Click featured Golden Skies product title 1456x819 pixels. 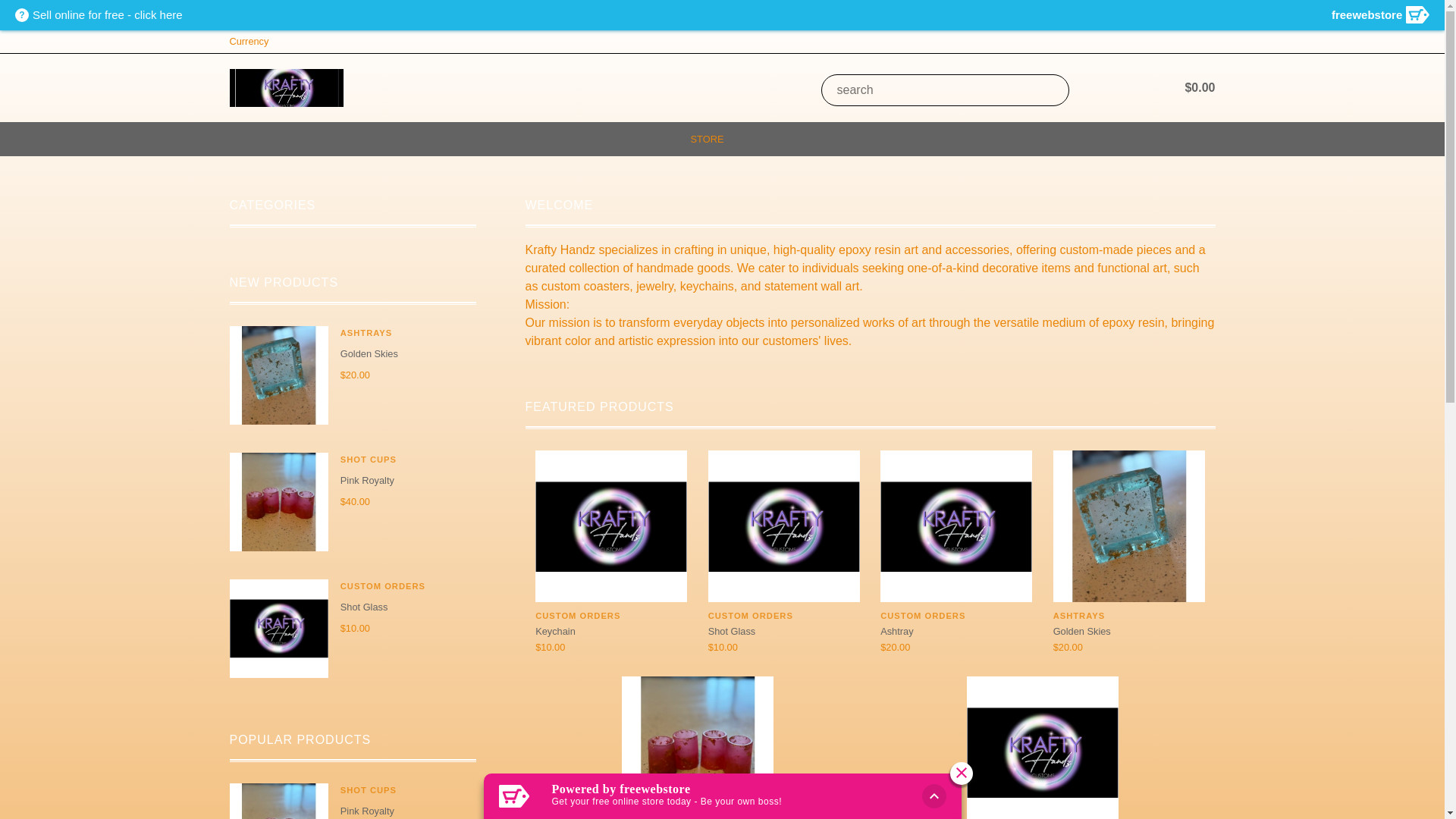point(1081,632)
